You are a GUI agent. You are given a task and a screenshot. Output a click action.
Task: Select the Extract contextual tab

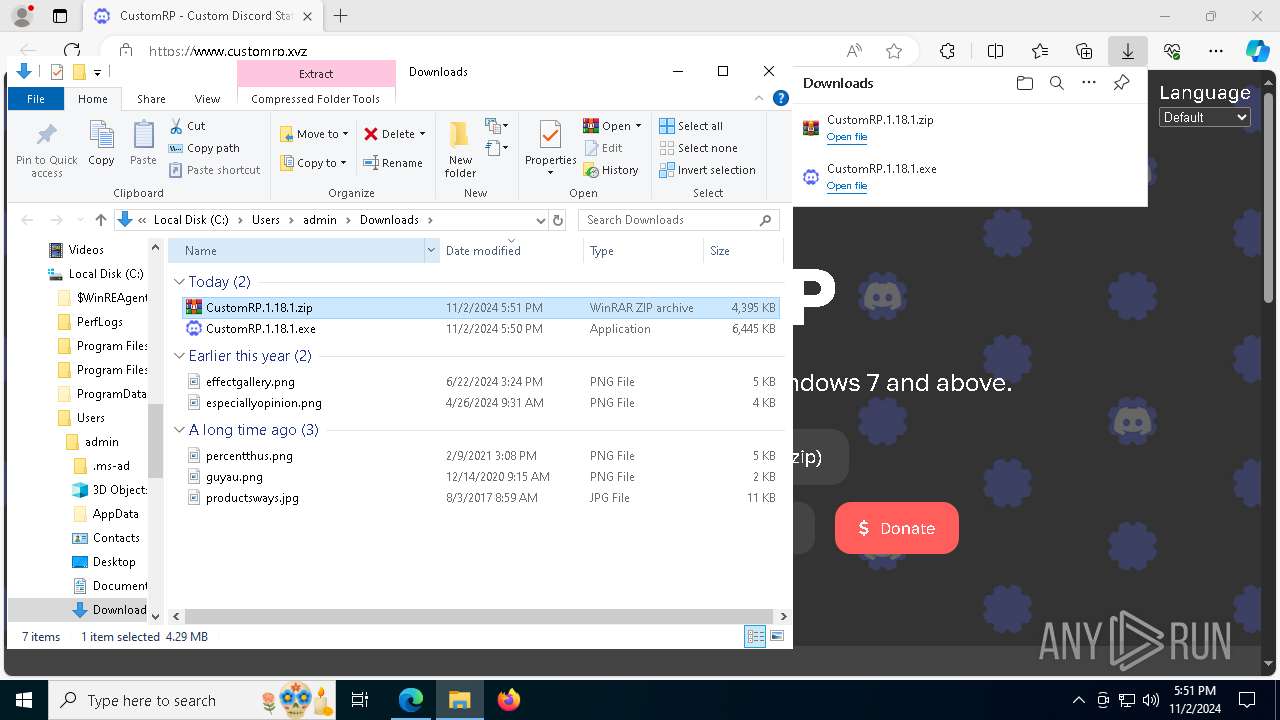coord(316,74)
